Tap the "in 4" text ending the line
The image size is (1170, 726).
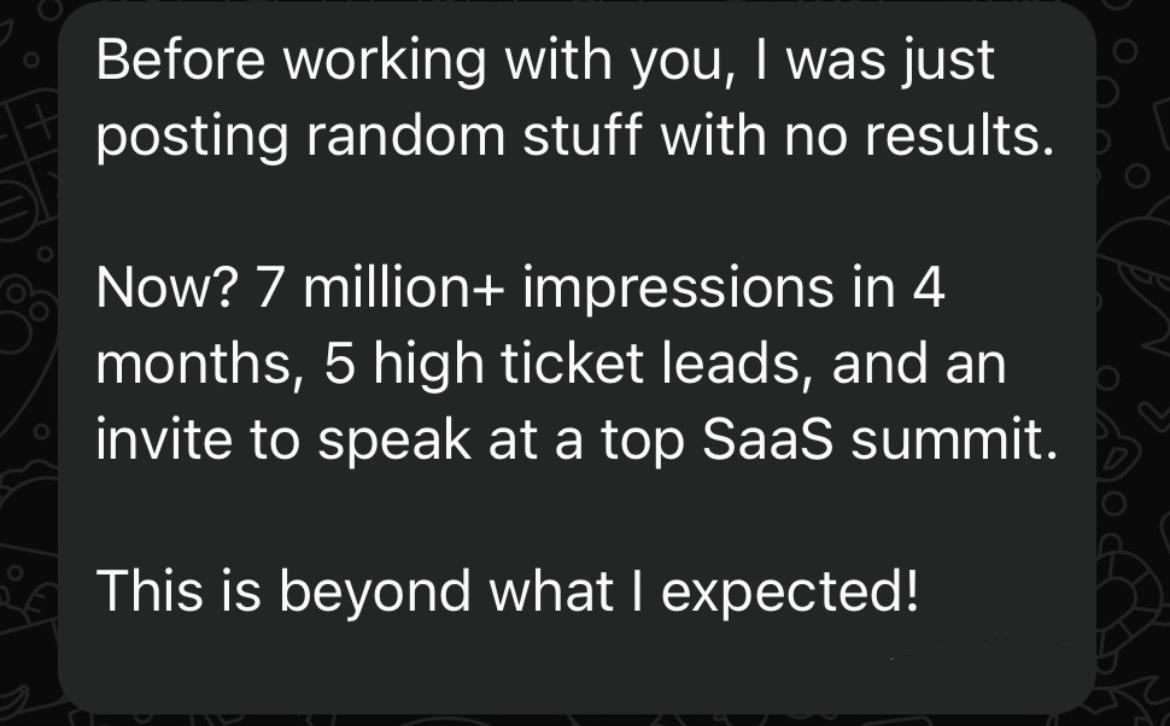coord(899,287)
